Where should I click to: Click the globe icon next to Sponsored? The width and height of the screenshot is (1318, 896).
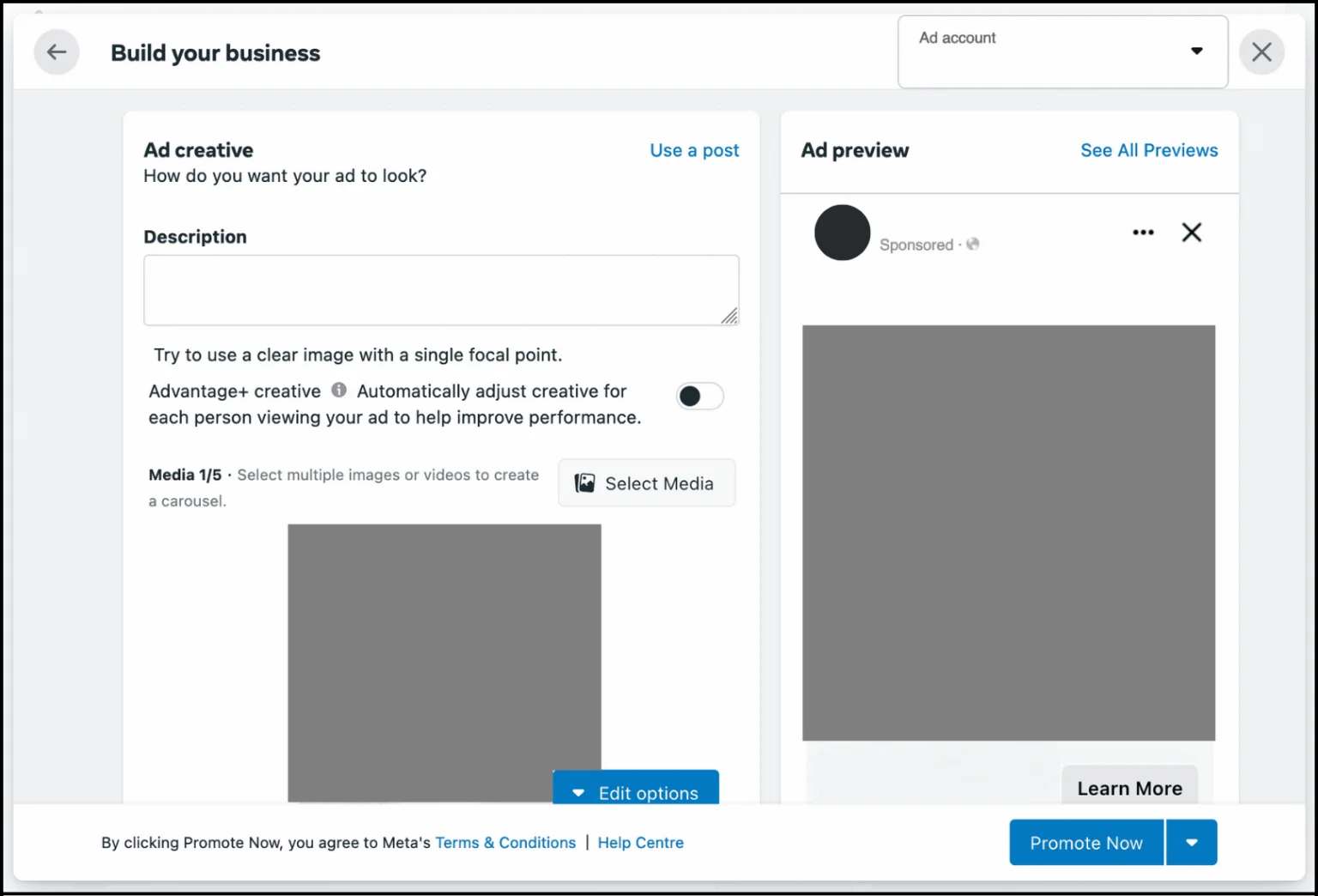coord(972,245)
